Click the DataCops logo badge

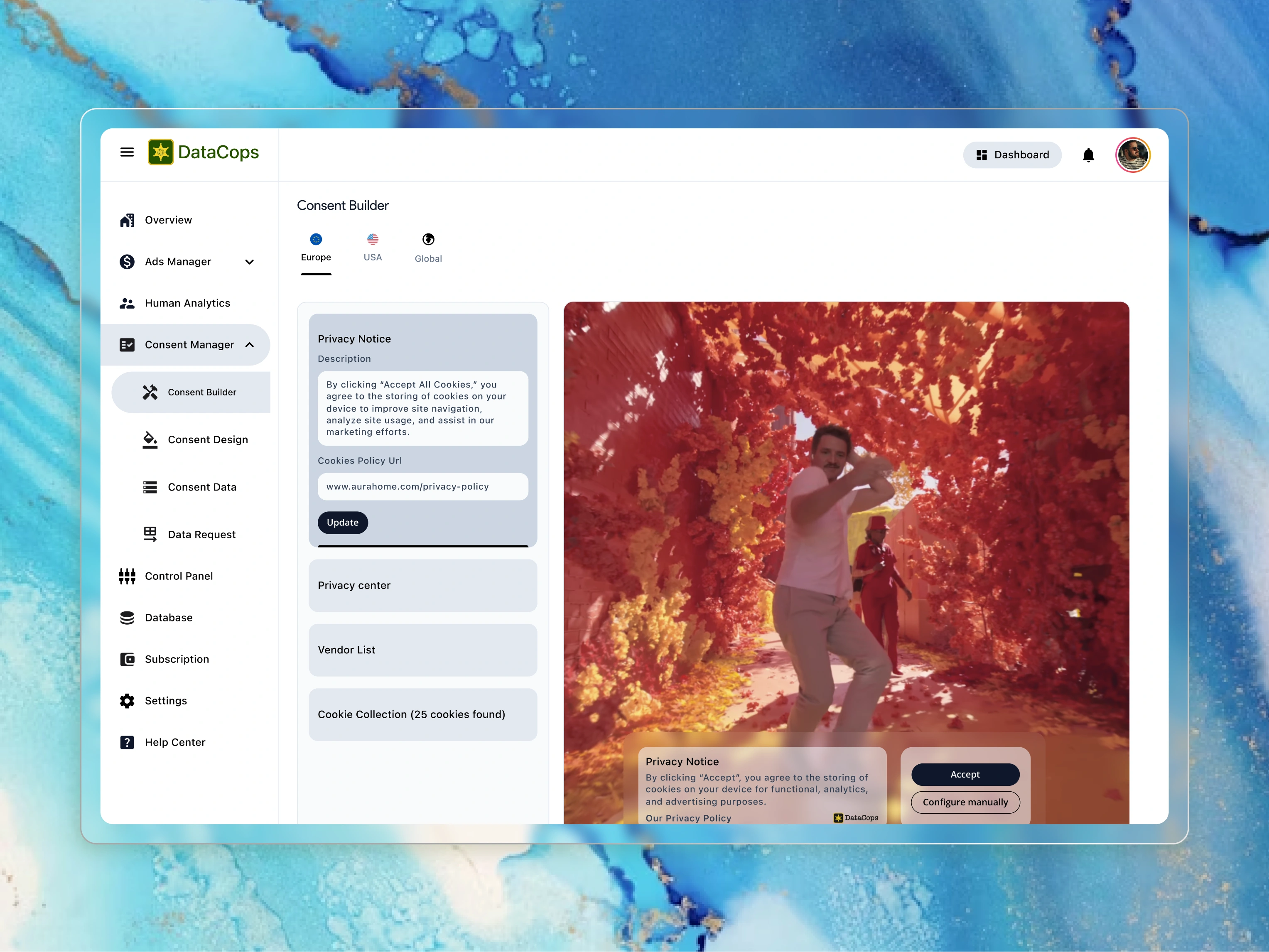pyautogui.click(x=161, y=152)
